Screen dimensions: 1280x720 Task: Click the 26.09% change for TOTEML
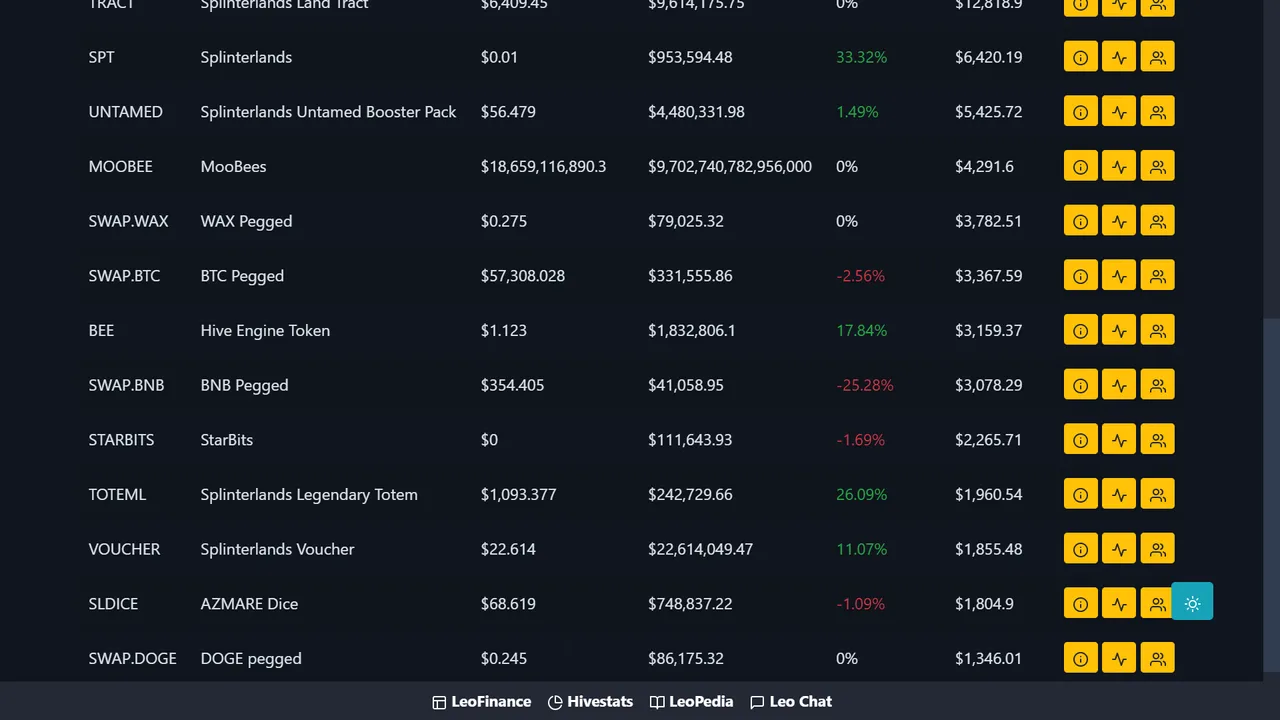(861, 495)
